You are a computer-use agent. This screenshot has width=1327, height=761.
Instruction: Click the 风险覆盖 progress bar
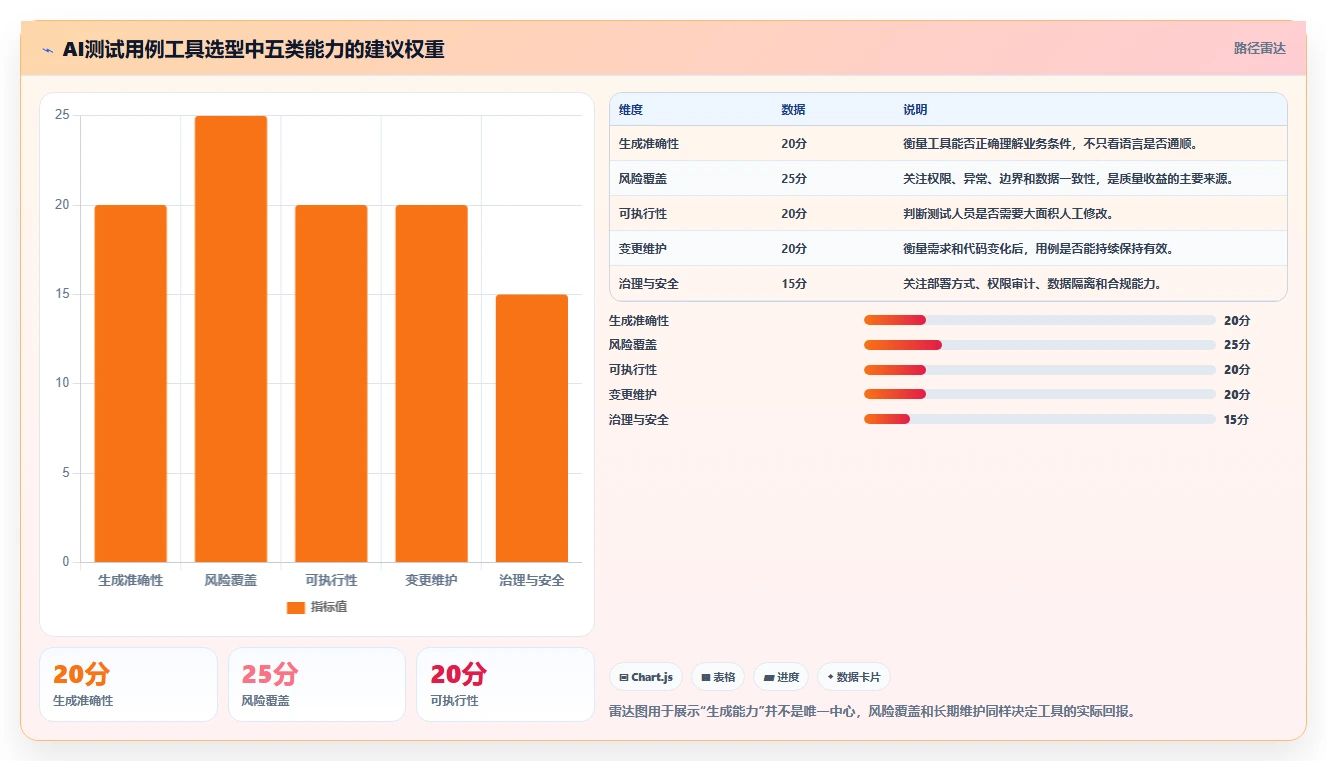coord(1040,345)
